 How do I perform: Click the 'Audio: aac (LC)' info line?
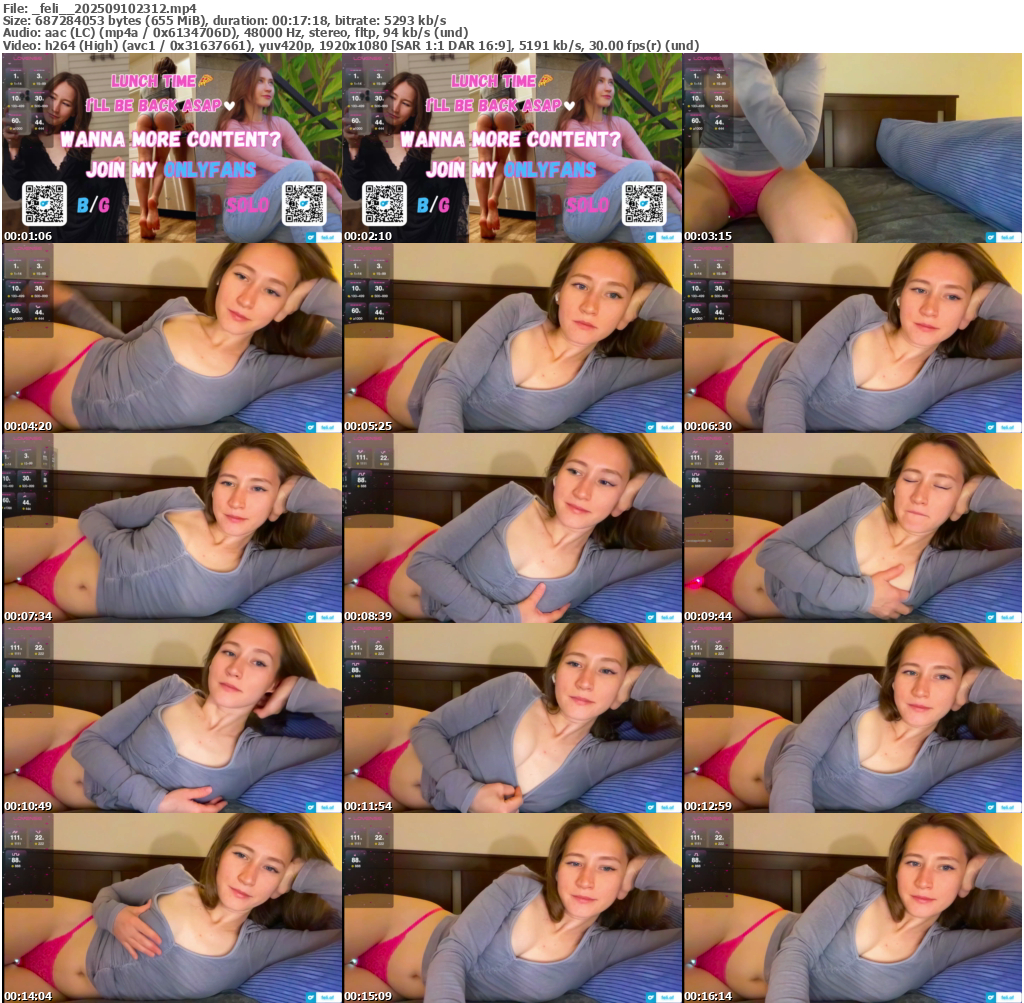(x=236, y=33)
